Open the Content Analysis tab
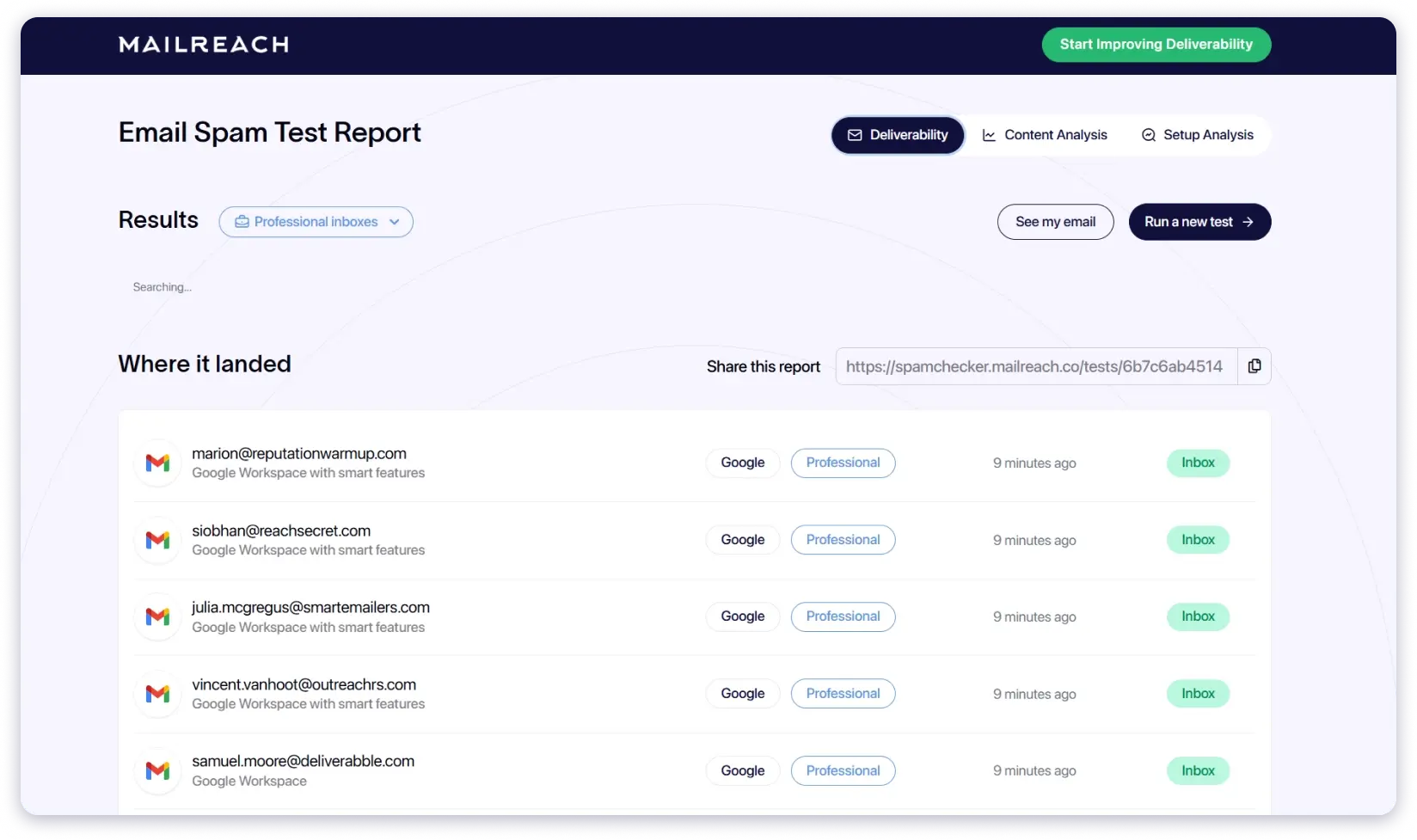The width and height of the screenshot is (1417, 840). click(x=1045, y=135)
